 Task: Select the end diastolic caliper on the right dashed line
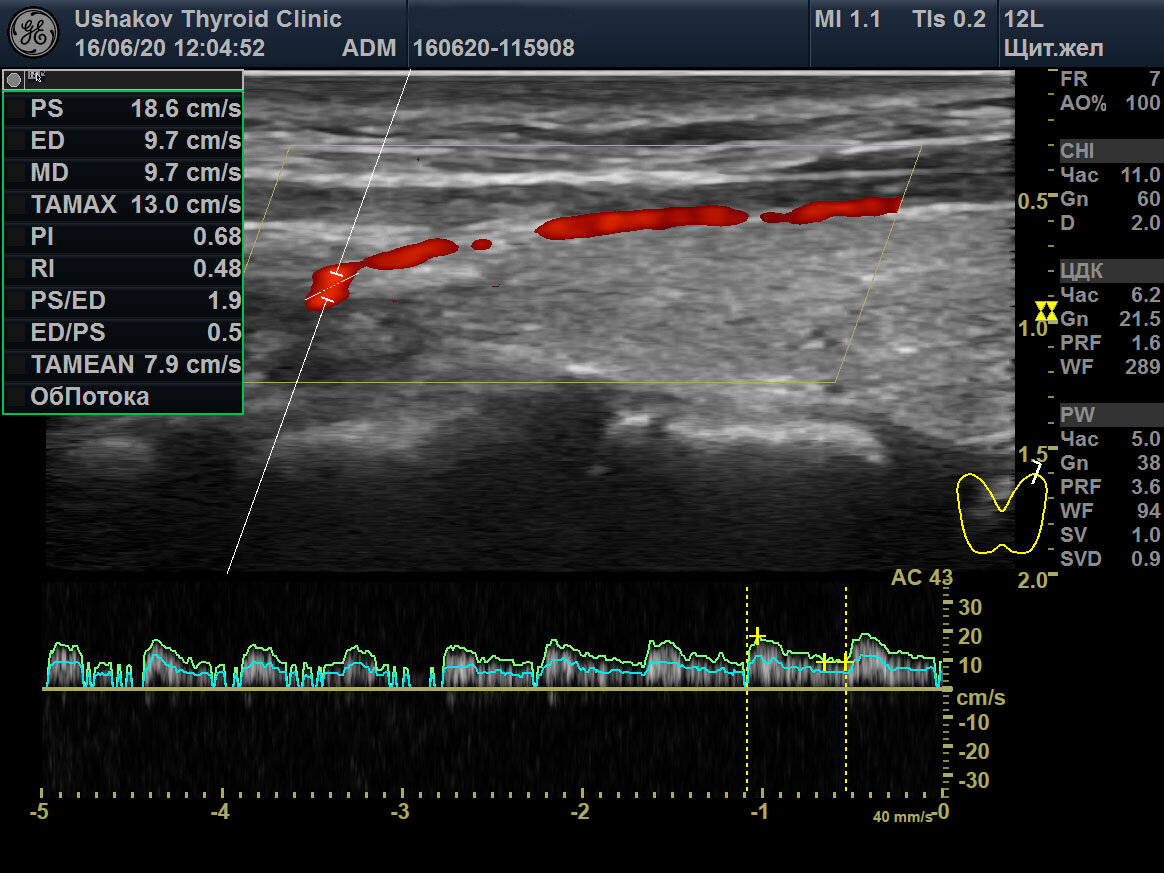pyautogui.click(x=845, y=661)
